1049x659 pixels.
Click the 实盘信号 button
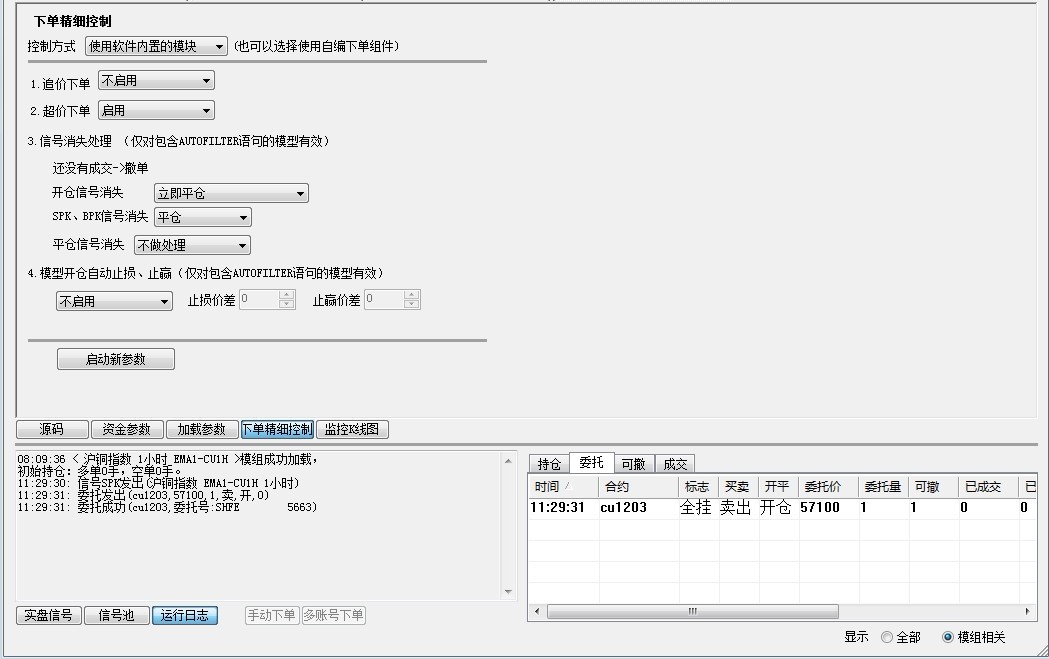pos(47,615)
